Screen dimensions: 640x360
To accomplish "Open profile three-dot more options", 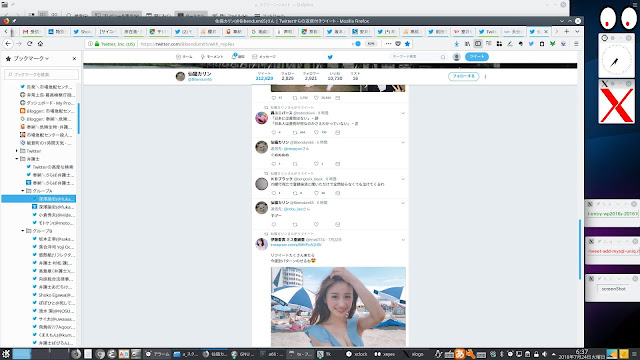I will point(485,76).
